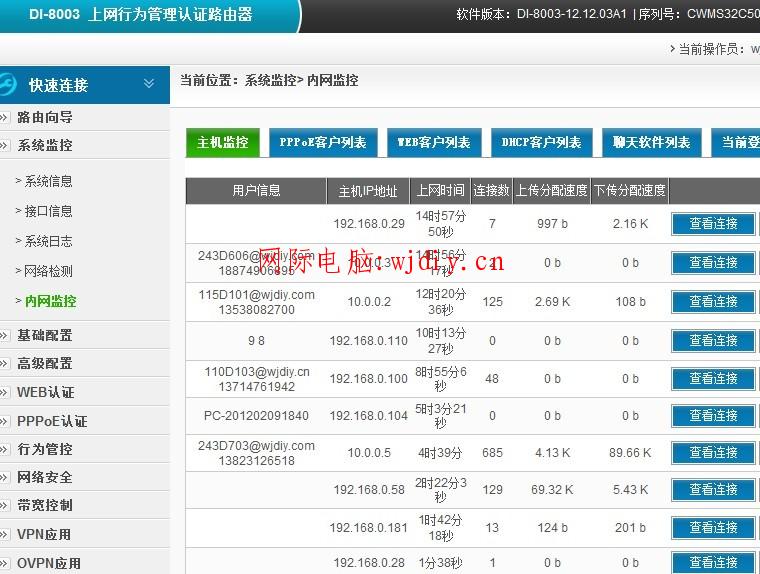This screenshot has height=574, width=760.
Task: Open the 带宽控制 menu section
Action: pos(45,505)
